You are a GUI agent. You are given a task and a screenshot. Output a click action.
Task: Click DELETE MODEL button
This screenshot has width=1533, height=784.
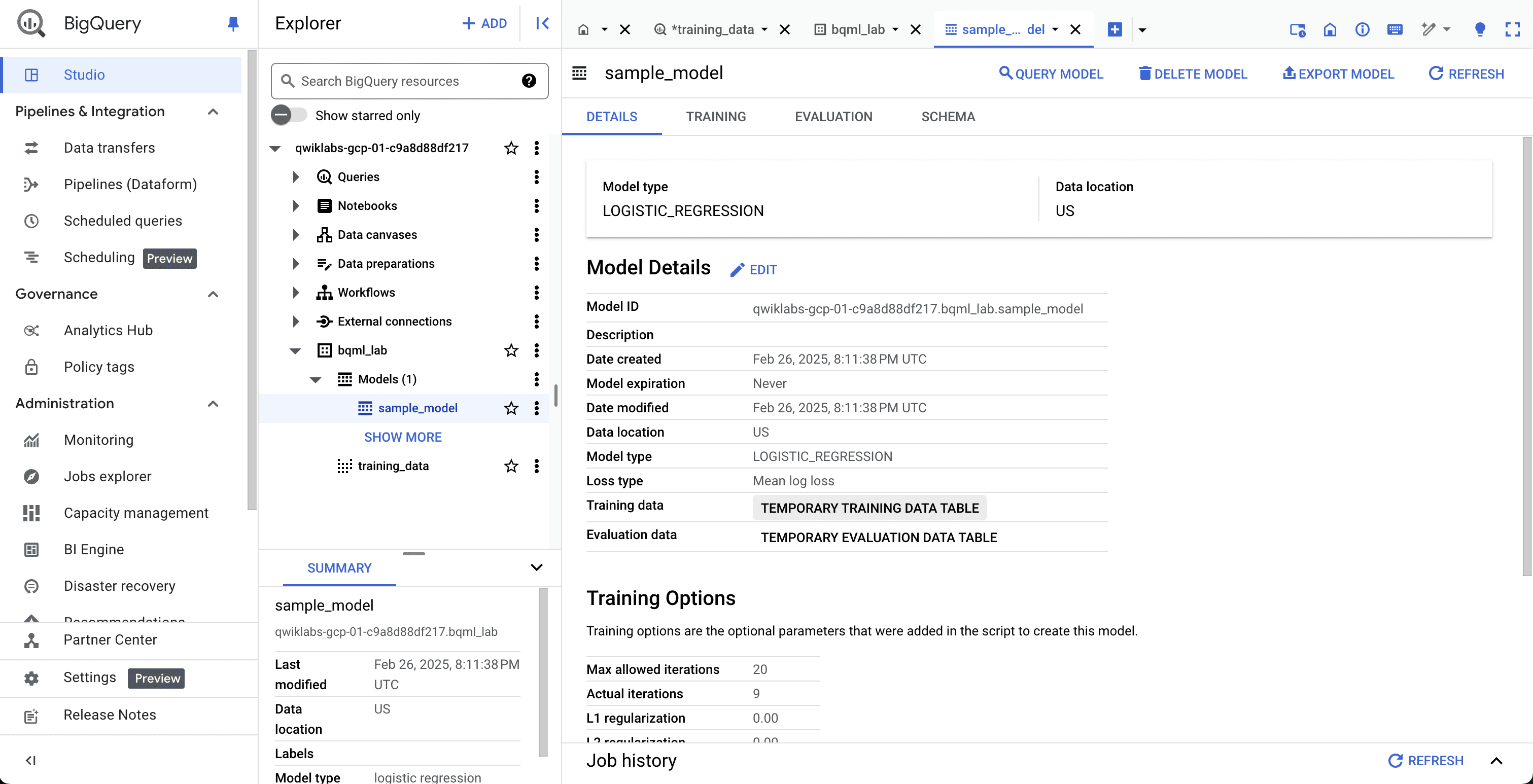pyautogui.click(x=1193, y=74)
